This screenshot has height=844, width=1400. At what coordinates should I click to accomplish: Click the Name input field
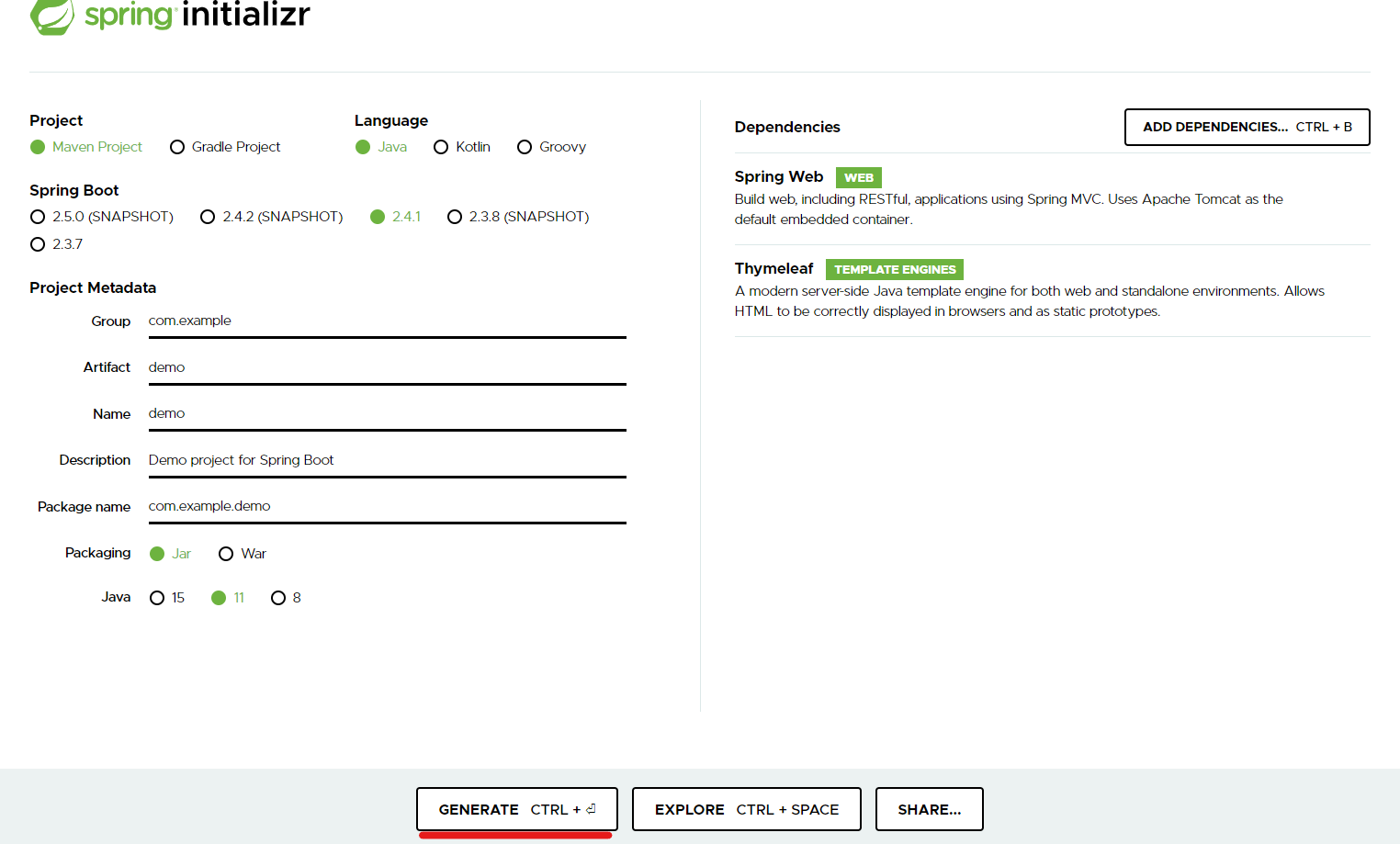388,414
